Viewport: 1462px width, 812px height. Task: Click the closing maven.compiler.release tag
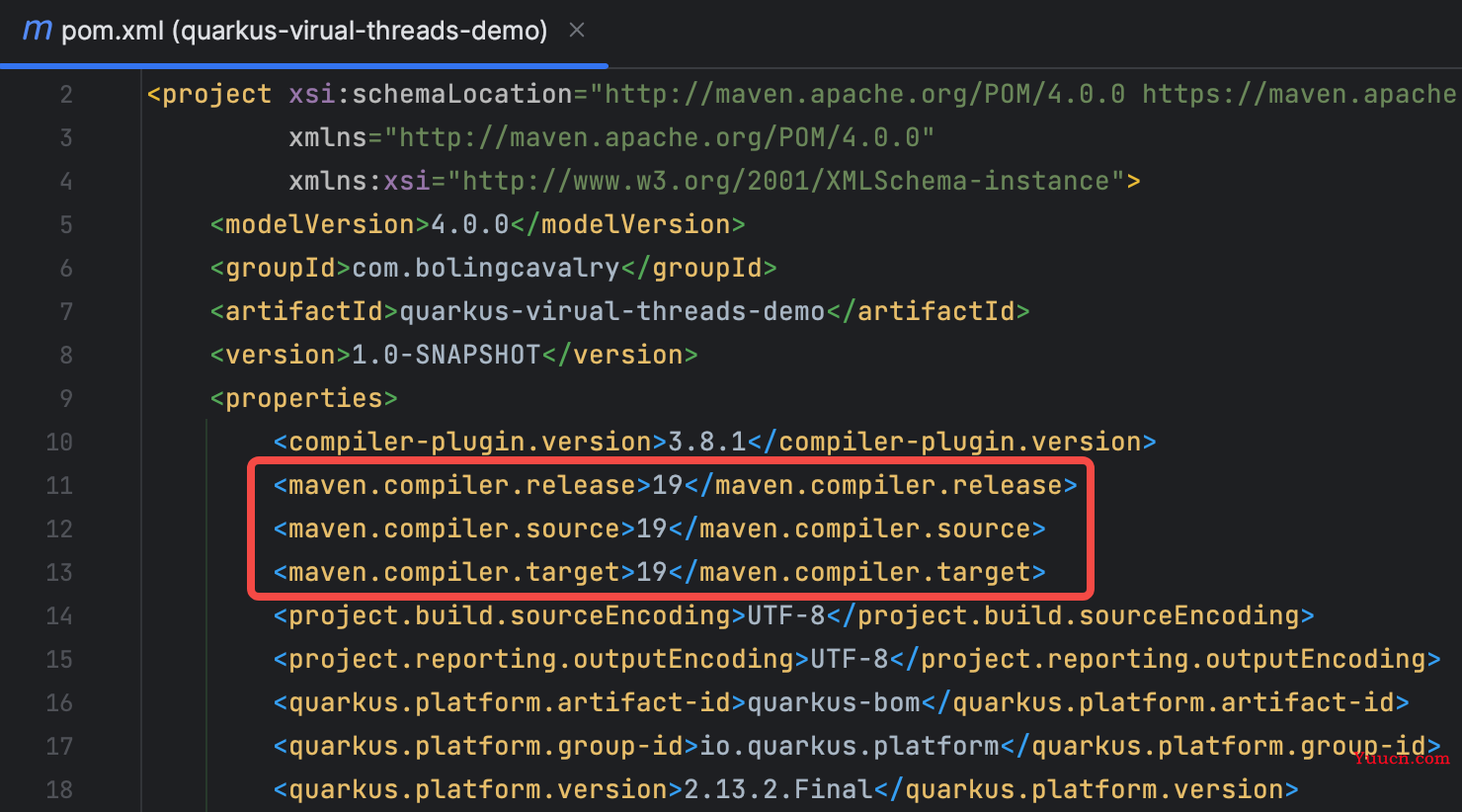point(881,485)
